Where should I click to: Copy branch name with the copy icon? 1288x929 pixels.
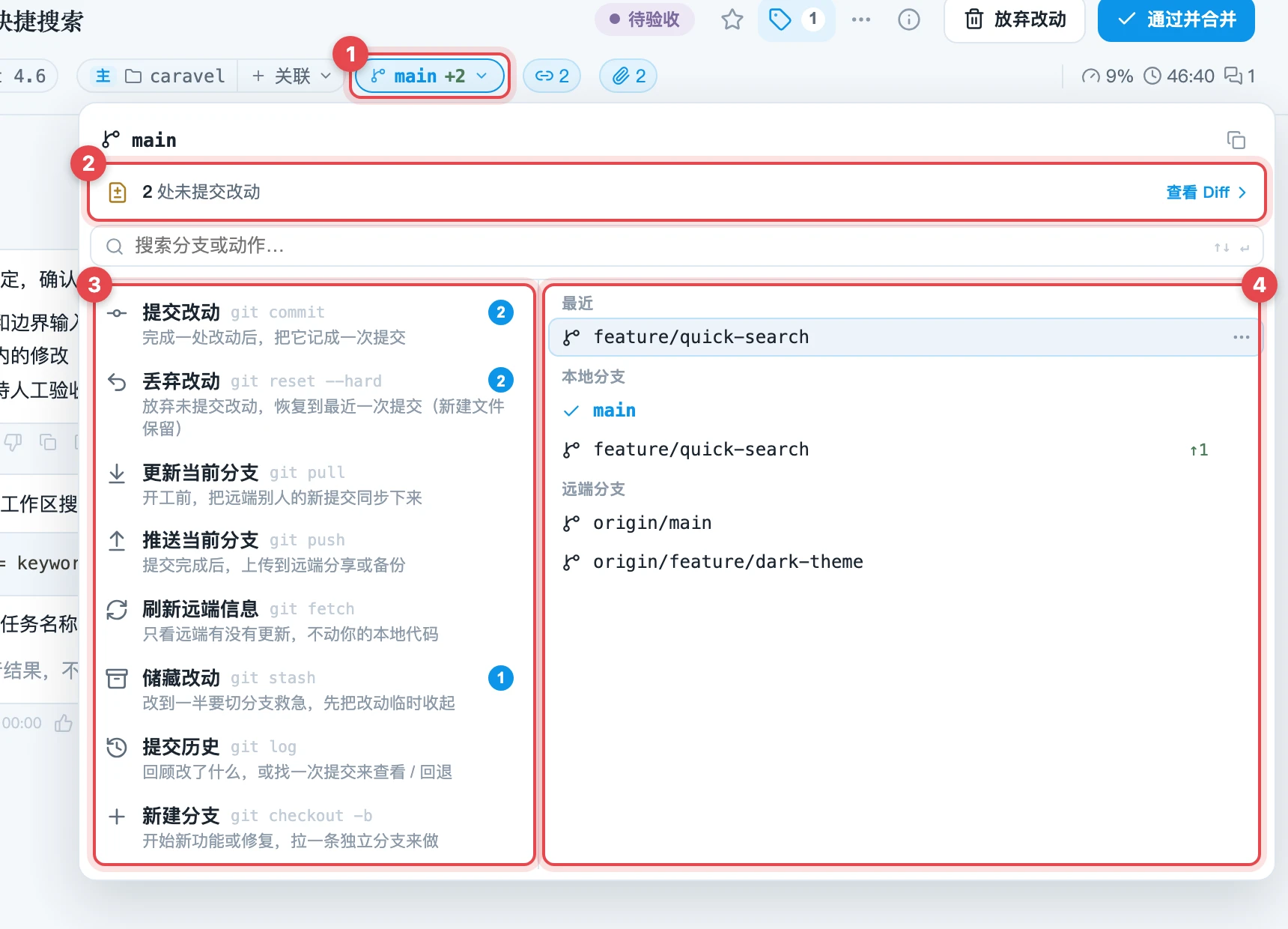1236,140
